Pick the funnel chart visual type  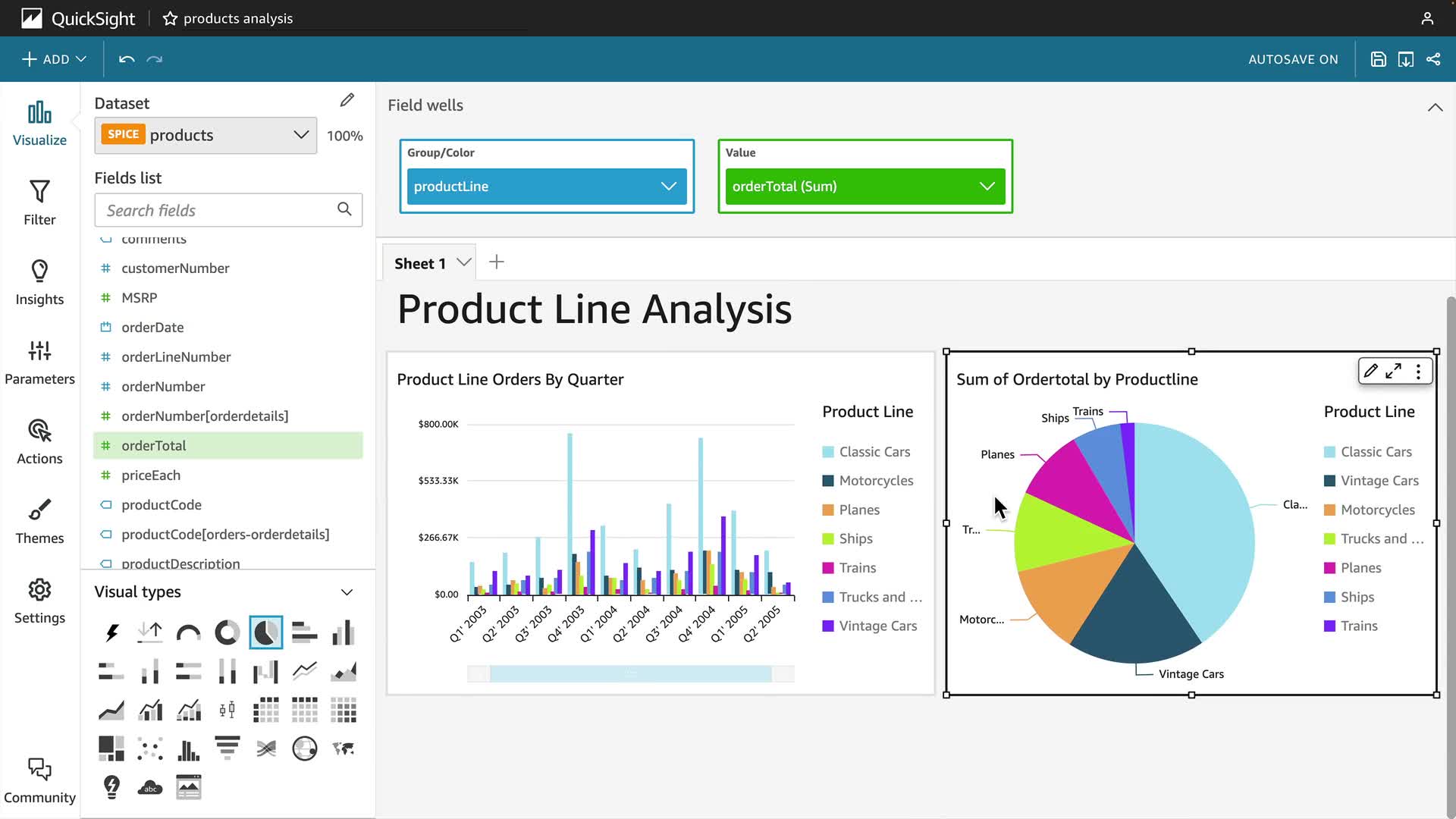(227, 748)
